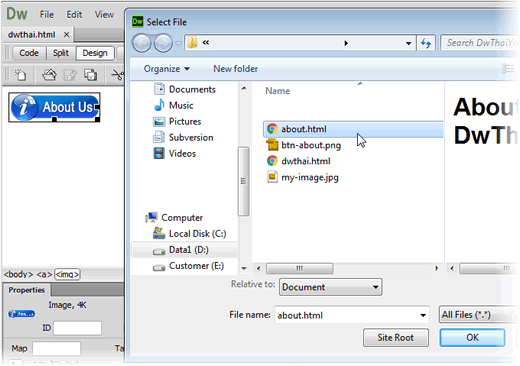Open the All Files type filter dropdown
The height and width of the screenshot is (366, 520).
point(479,315)
